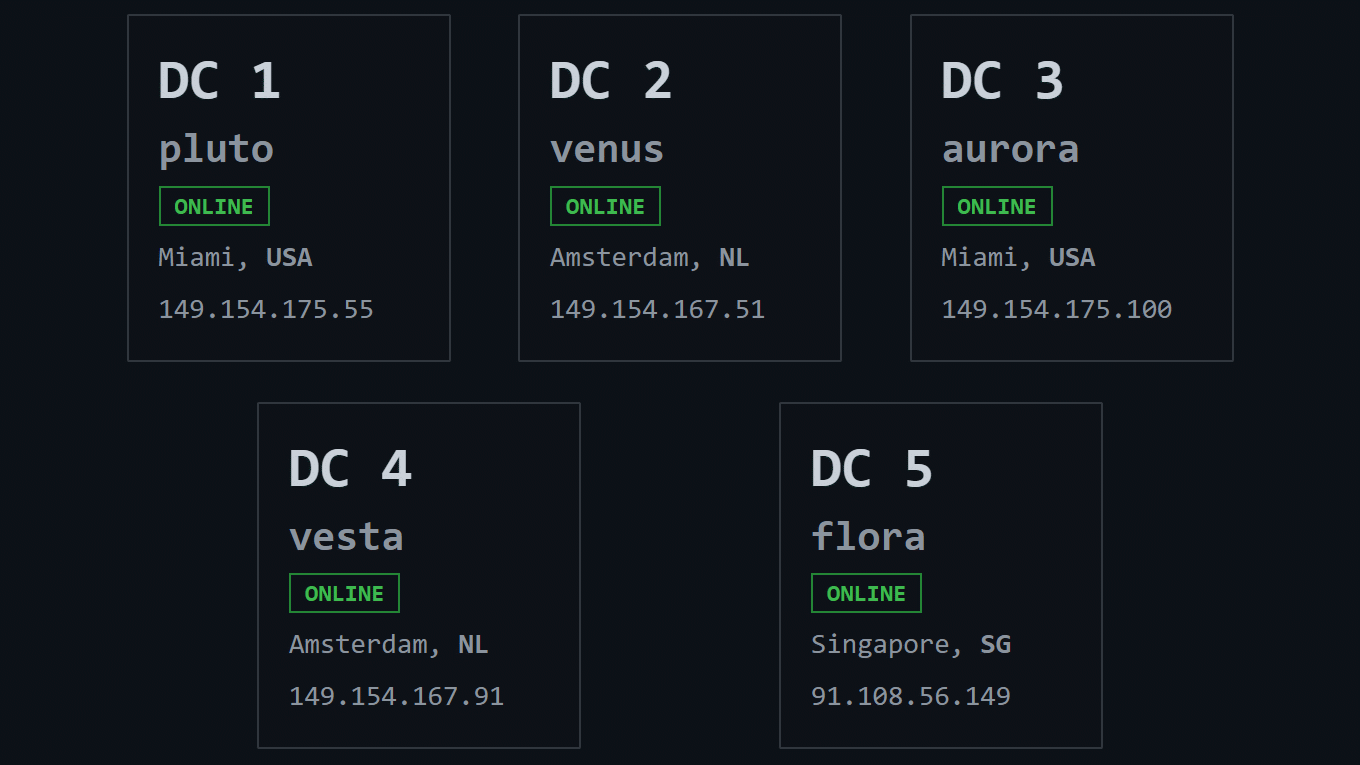
Task: Click IP address 91.108.56.149
Action: click(x=911, y=696)
